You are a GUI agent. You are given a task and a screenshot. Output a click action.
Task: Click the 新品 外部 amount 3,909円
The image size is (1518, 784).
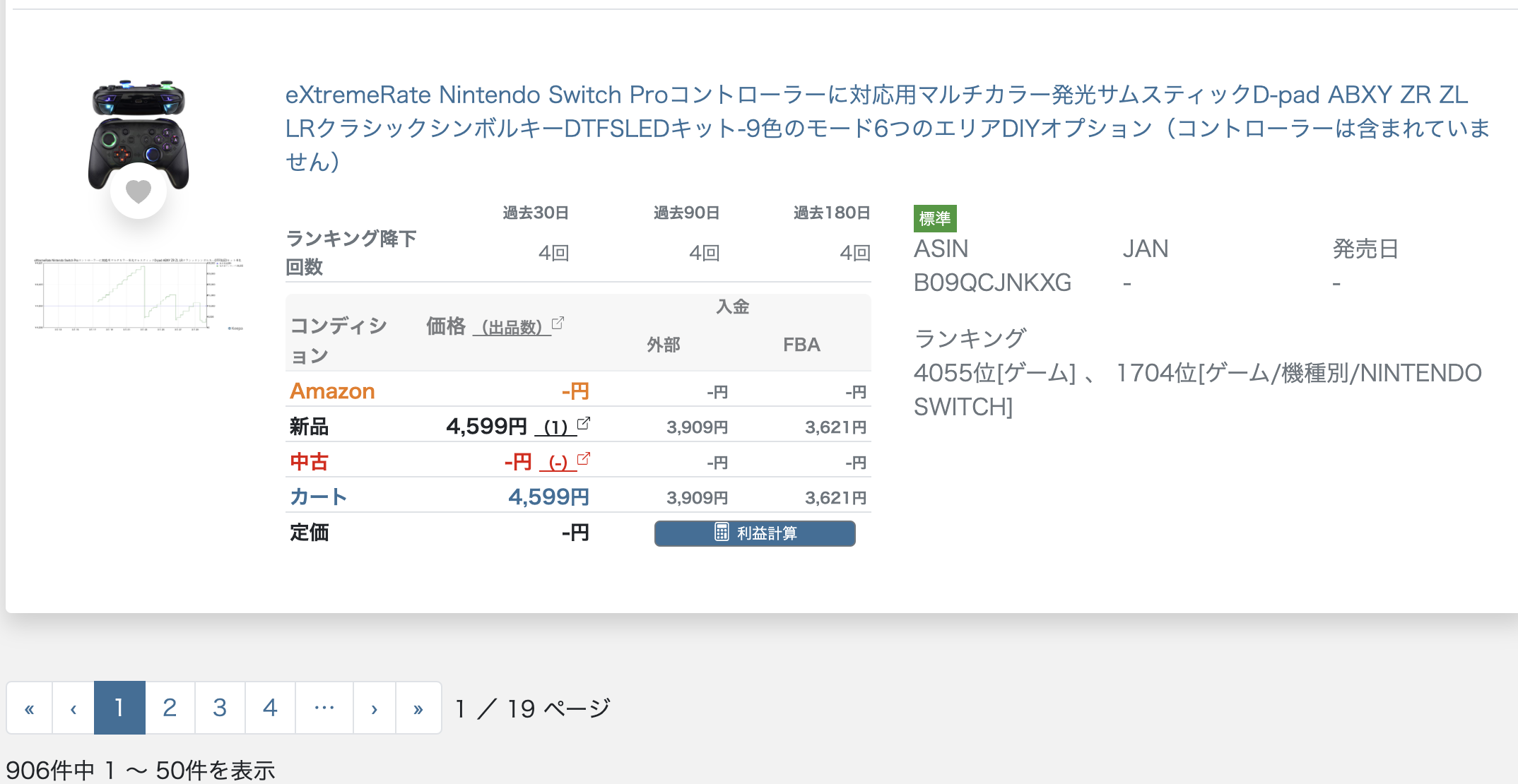click(x=697, y=427)
